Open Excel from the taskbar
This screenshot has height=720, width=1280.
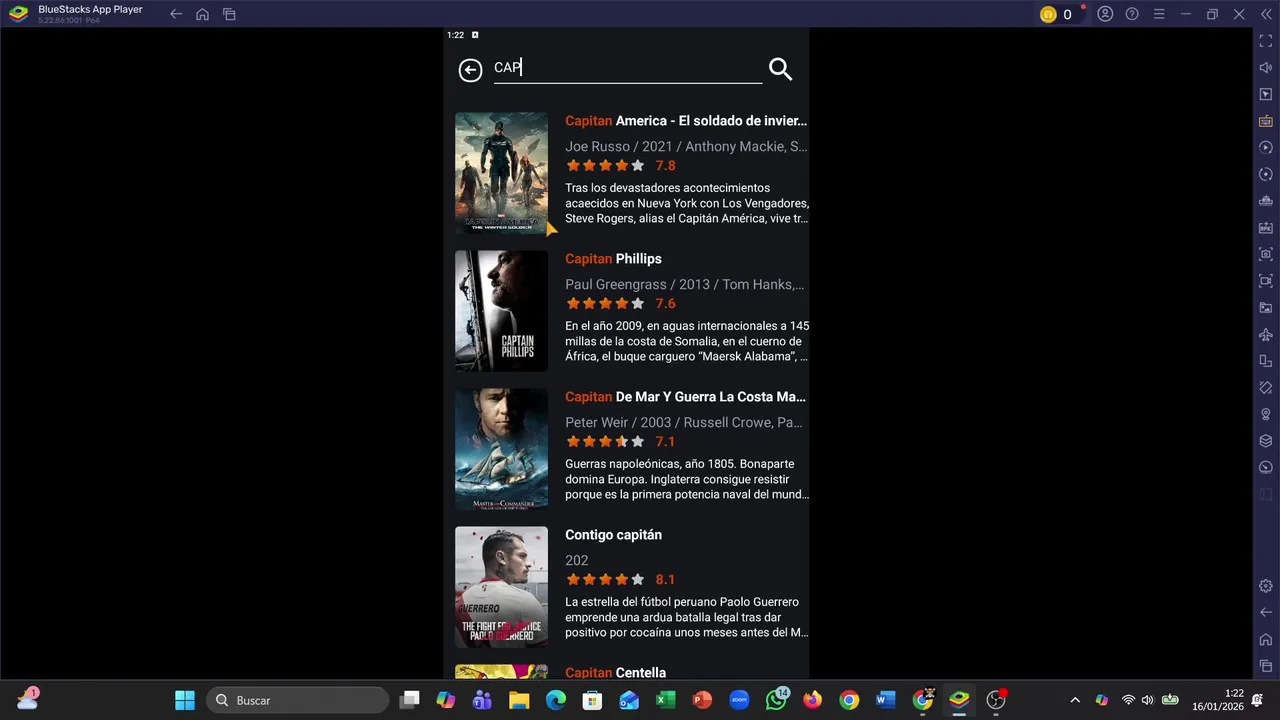tap(666, 700)
